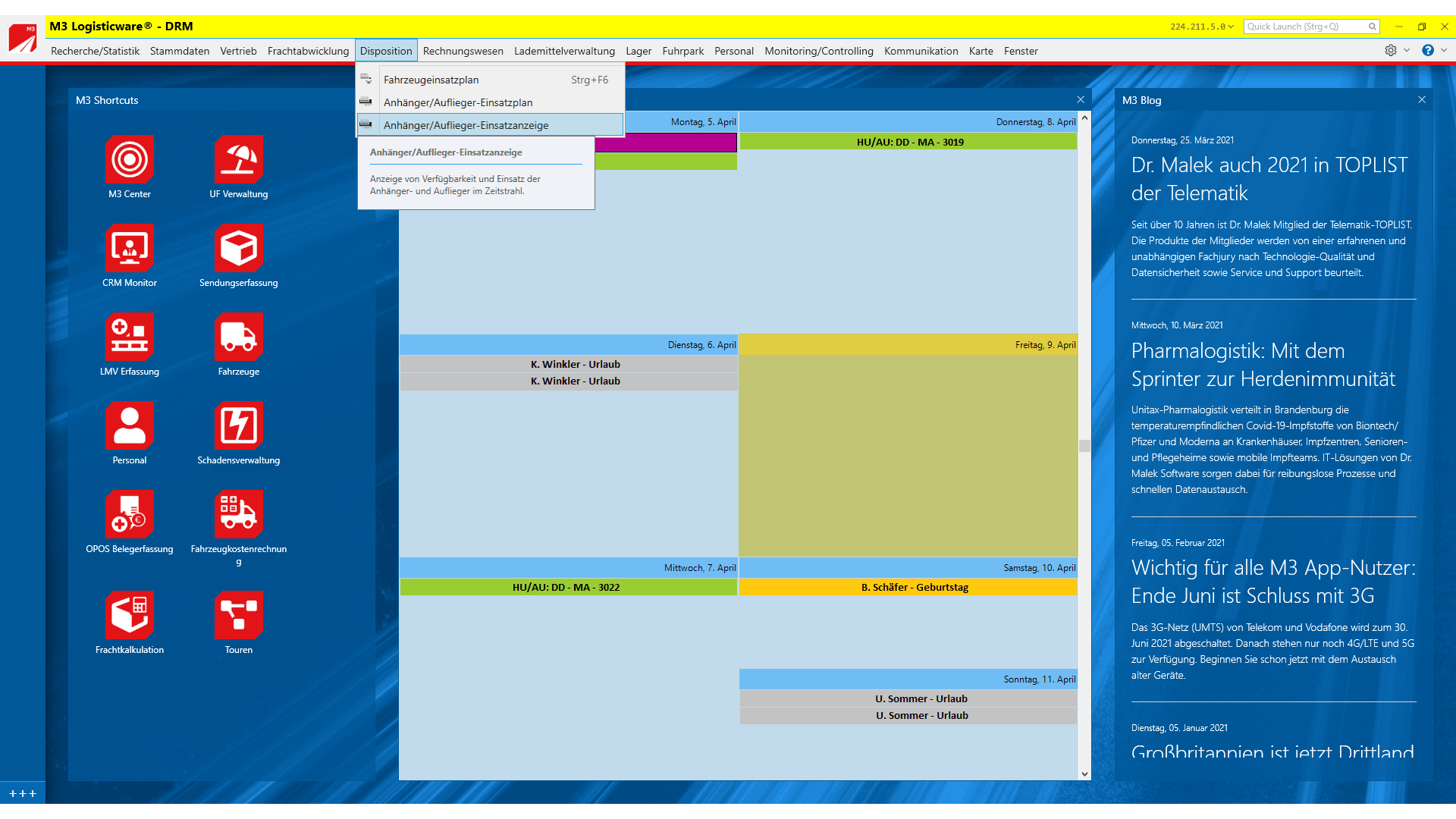Open the Schadensverwaltung shortcut icon
Screen dimensions: 1456x819
click(x=239, y=425)
